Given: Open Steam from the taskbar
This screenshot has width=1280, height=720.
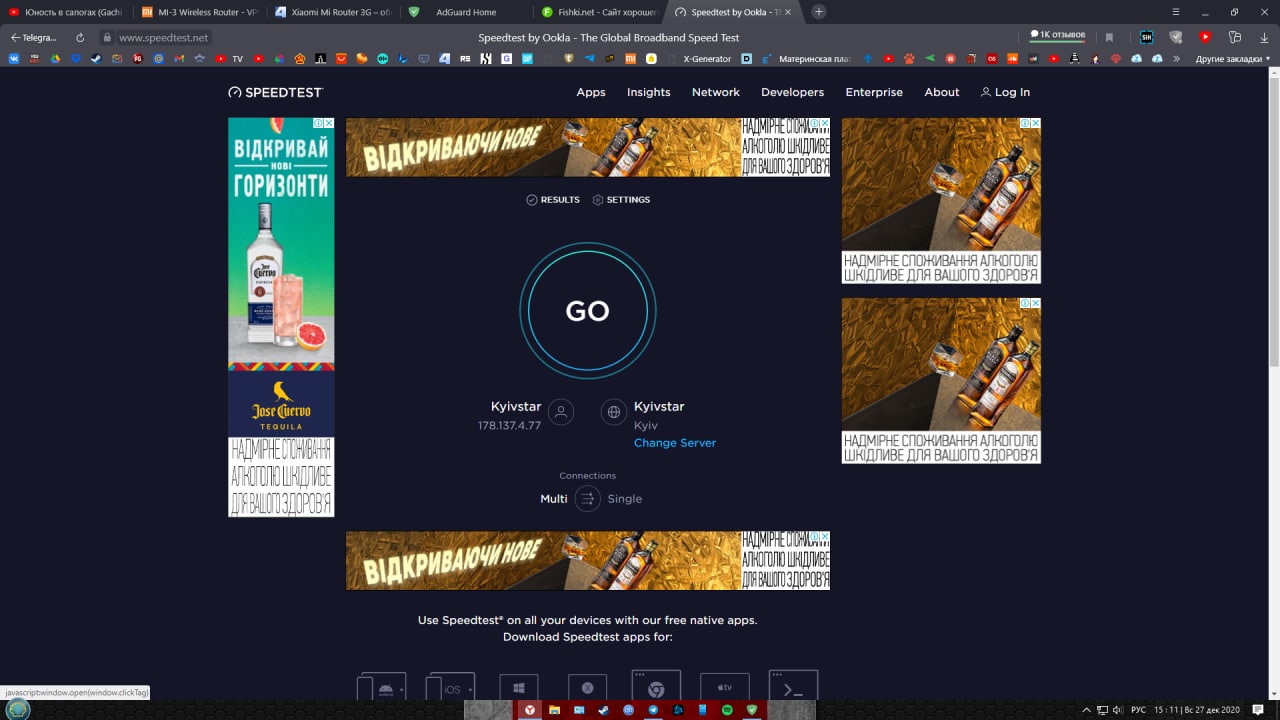Looking at the screenshot, I should click(603, 709).
